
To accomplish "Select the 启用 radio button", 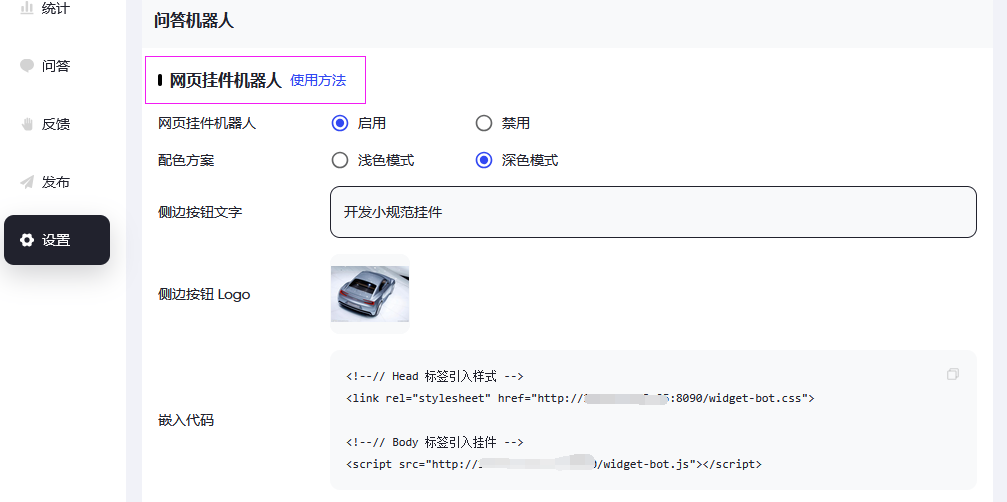I will click(x=340, y=123).
